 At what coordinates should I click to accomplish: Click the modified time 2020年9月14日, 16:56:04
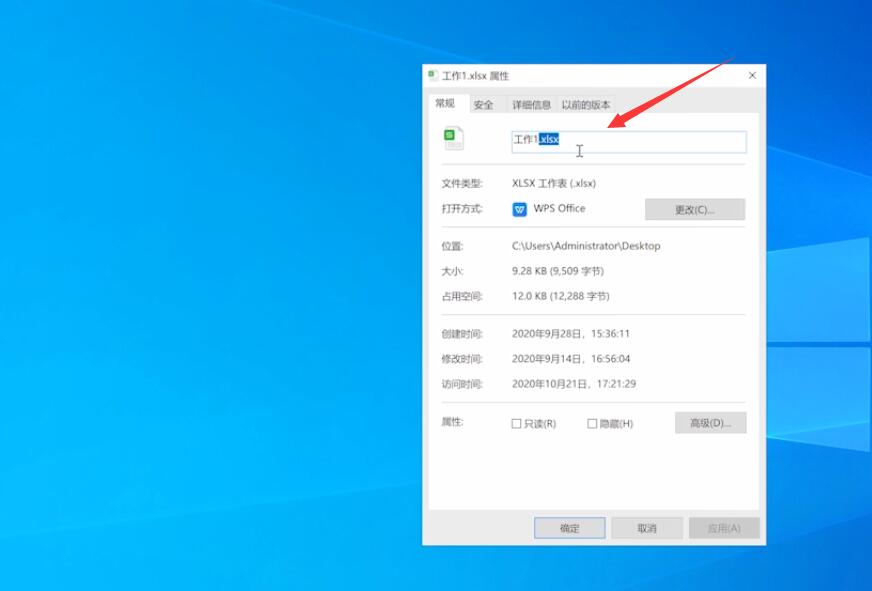click(571, 359)
